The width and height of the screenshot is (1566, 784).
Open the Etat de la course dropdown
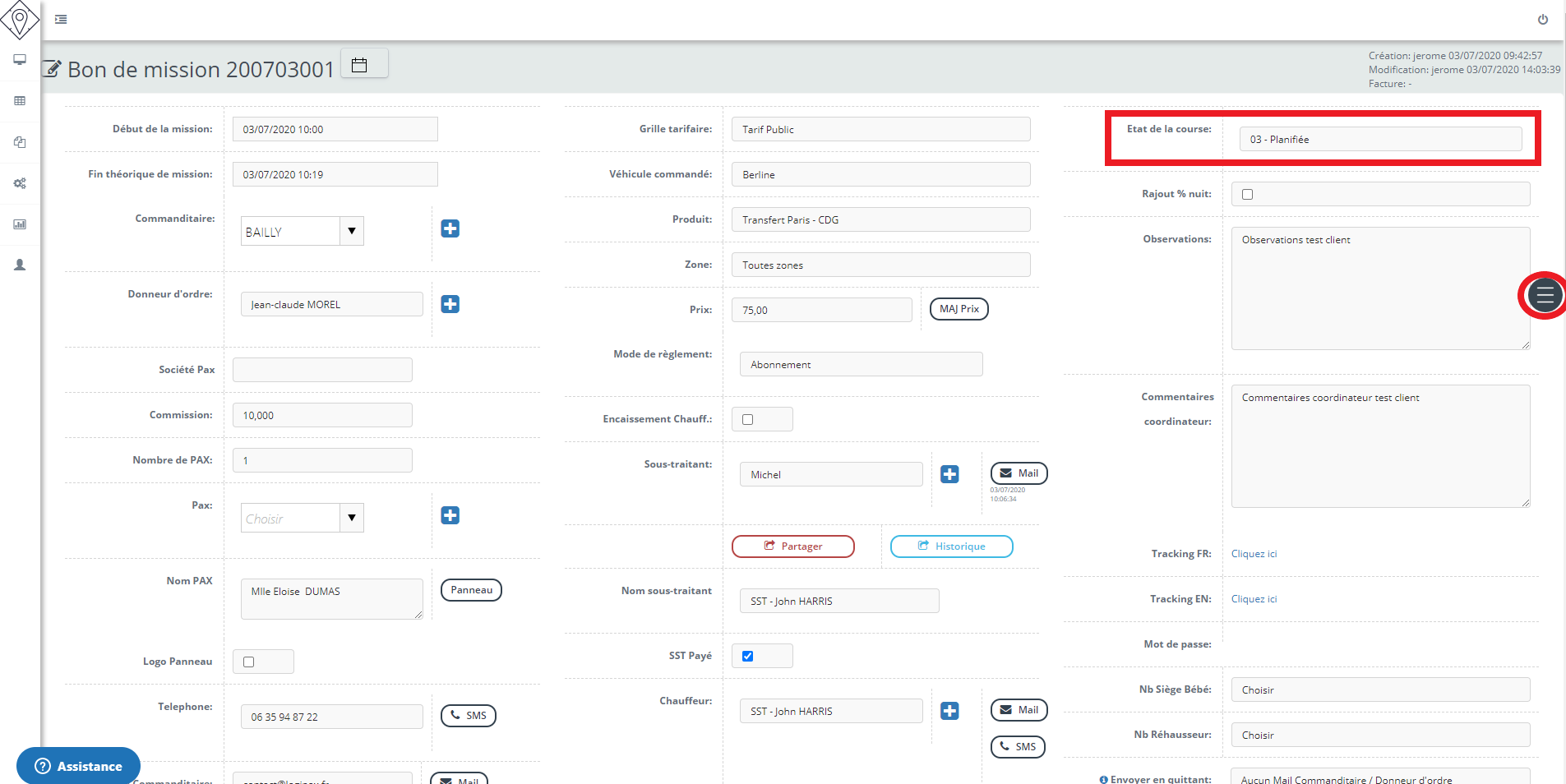click(x=1379, y=140)
